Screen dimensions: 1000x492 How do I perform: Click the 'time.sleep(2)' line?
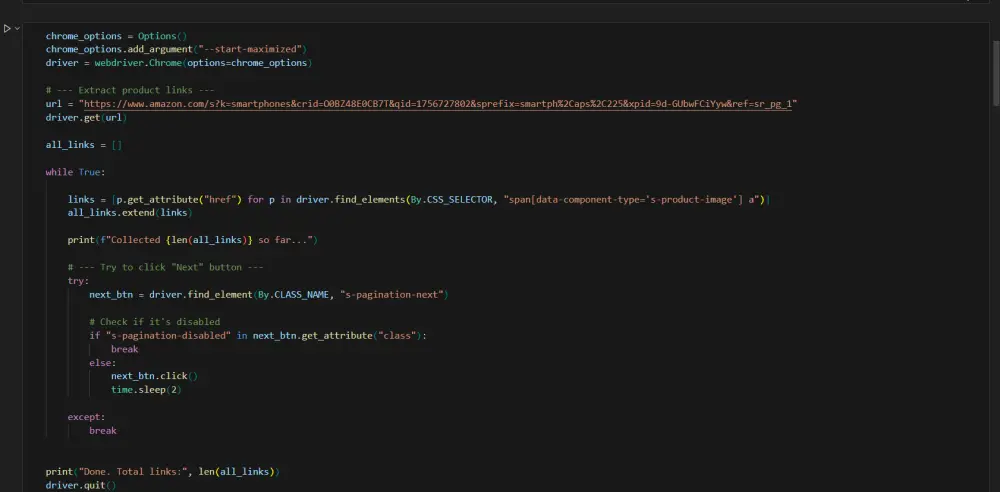146,390
